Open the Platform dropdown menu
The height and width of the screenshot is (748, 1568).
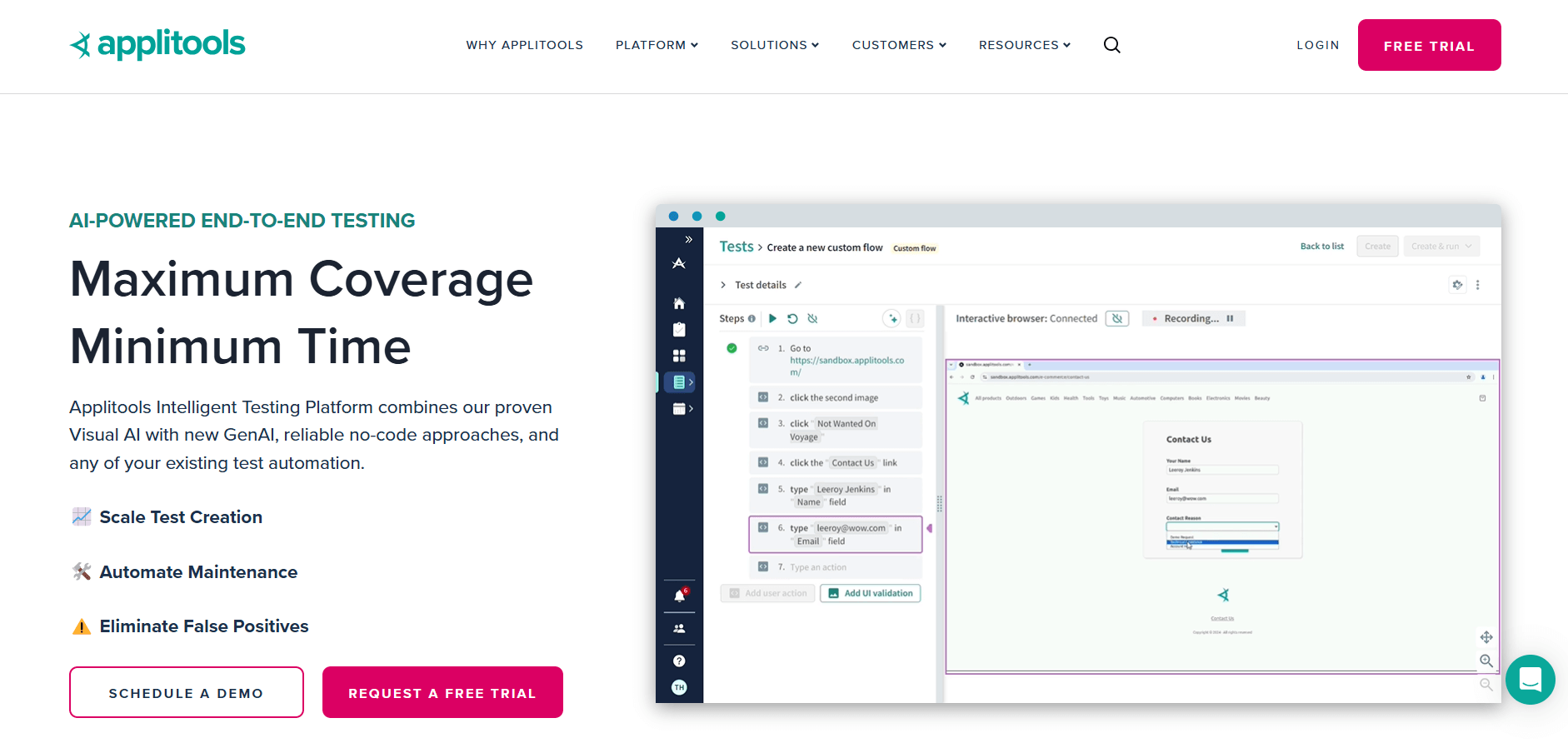coord(657,45)
